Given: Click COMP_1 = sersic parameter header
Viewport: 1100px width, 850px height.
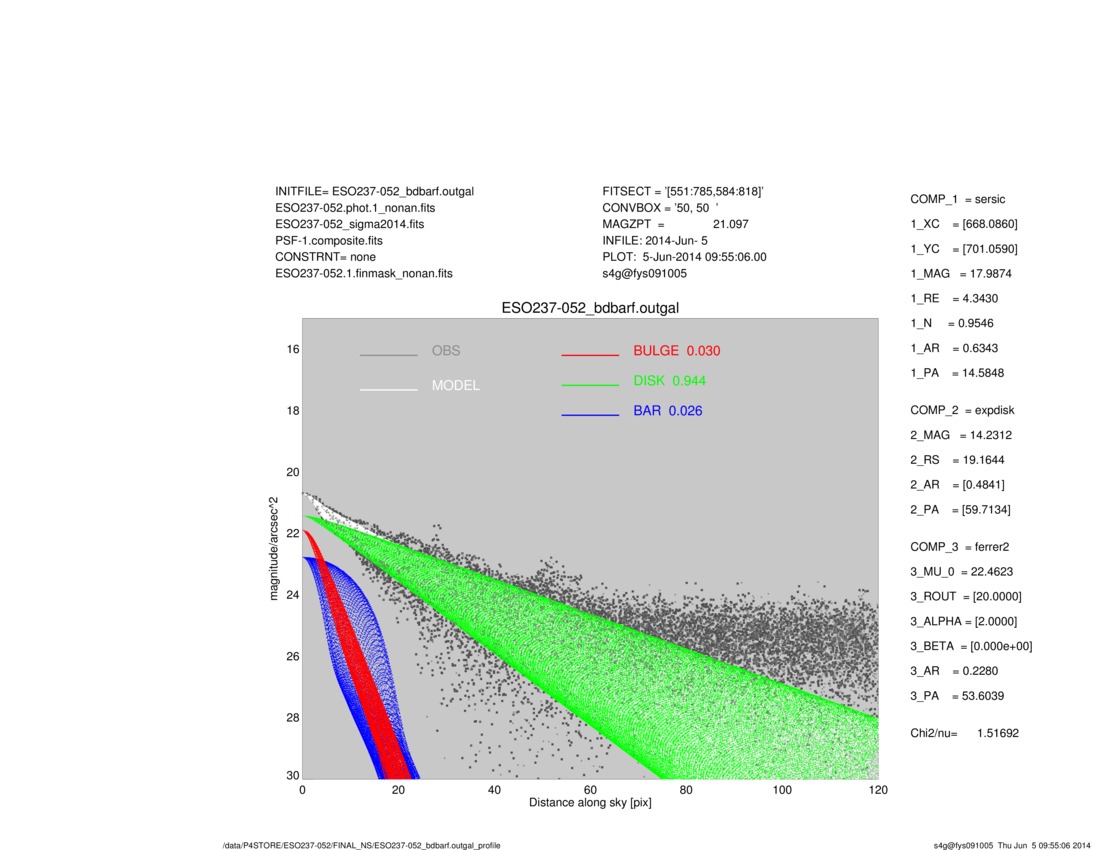Looking at the screenshot, I should pyautogui.click(x=958, y=199).
